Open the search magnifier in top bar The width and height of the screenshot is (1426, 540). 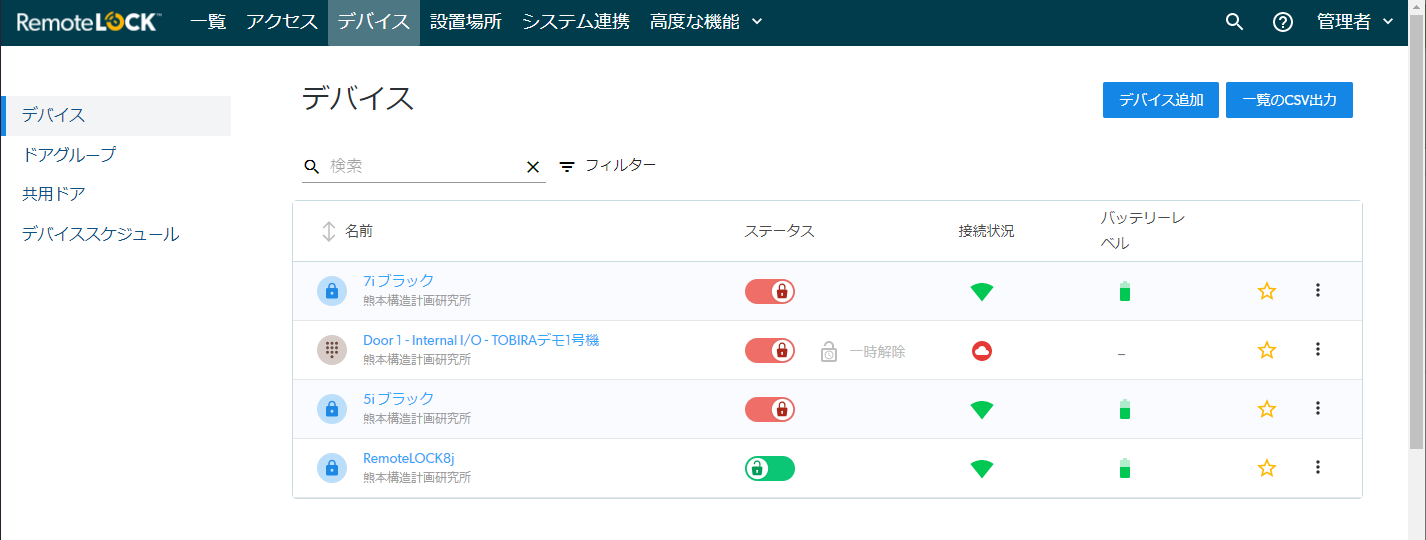pos(1234,22)
